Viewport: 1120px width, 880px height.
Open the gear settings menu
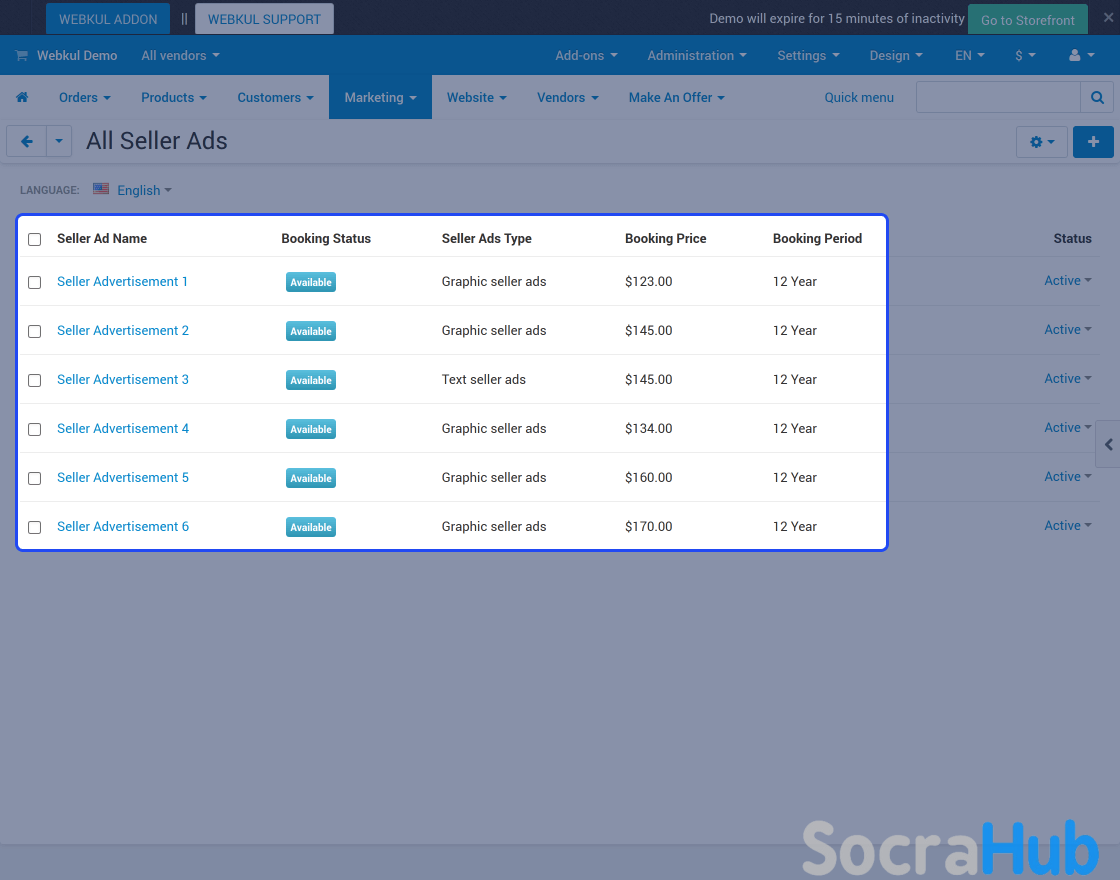[x=1041, y=142]
